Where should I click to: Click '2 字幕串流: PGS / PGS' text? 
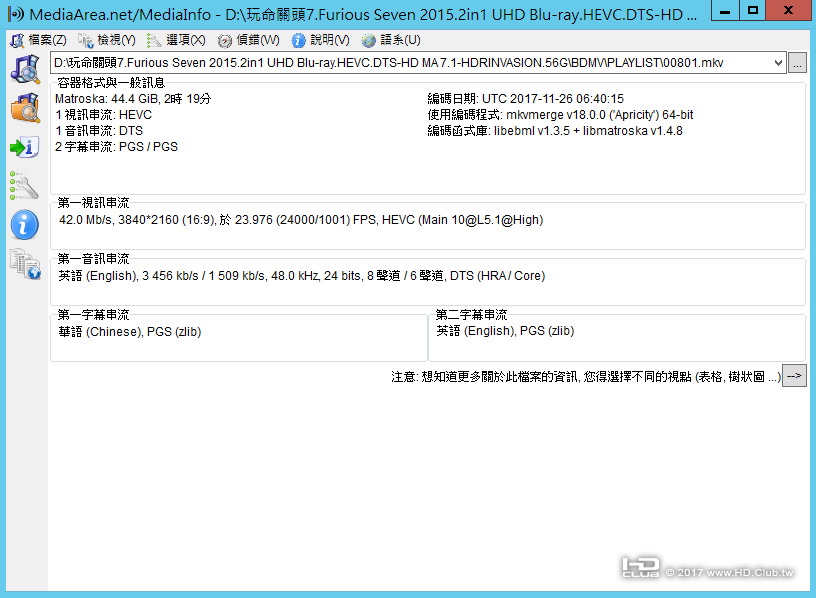(x=117, y=147)
